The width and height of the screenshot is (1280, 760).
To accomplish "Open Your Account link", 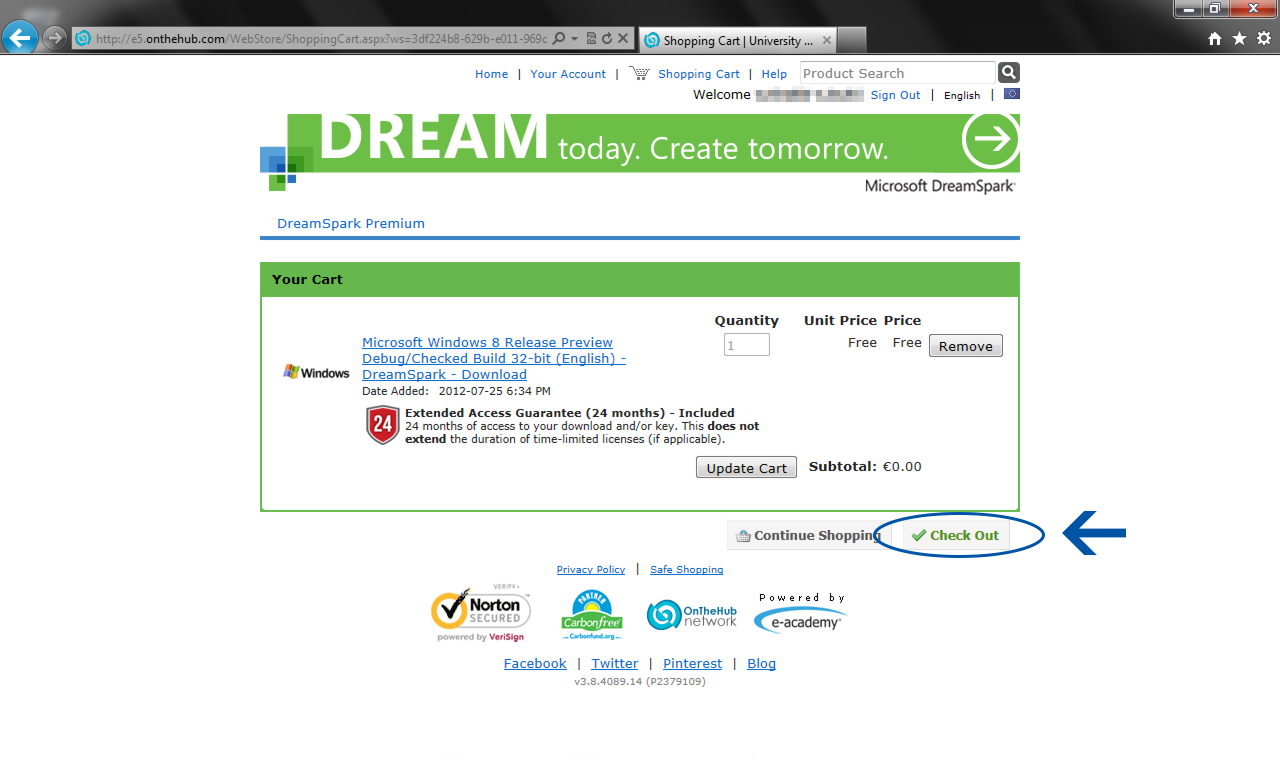I will point(568,74).
